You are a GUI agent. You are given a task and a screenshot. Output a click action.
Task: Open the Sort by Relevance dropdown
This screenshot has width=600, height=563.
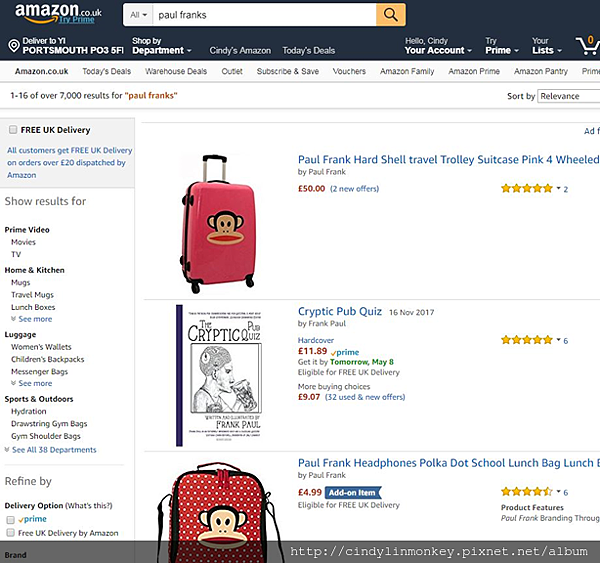tap(567, 96)
